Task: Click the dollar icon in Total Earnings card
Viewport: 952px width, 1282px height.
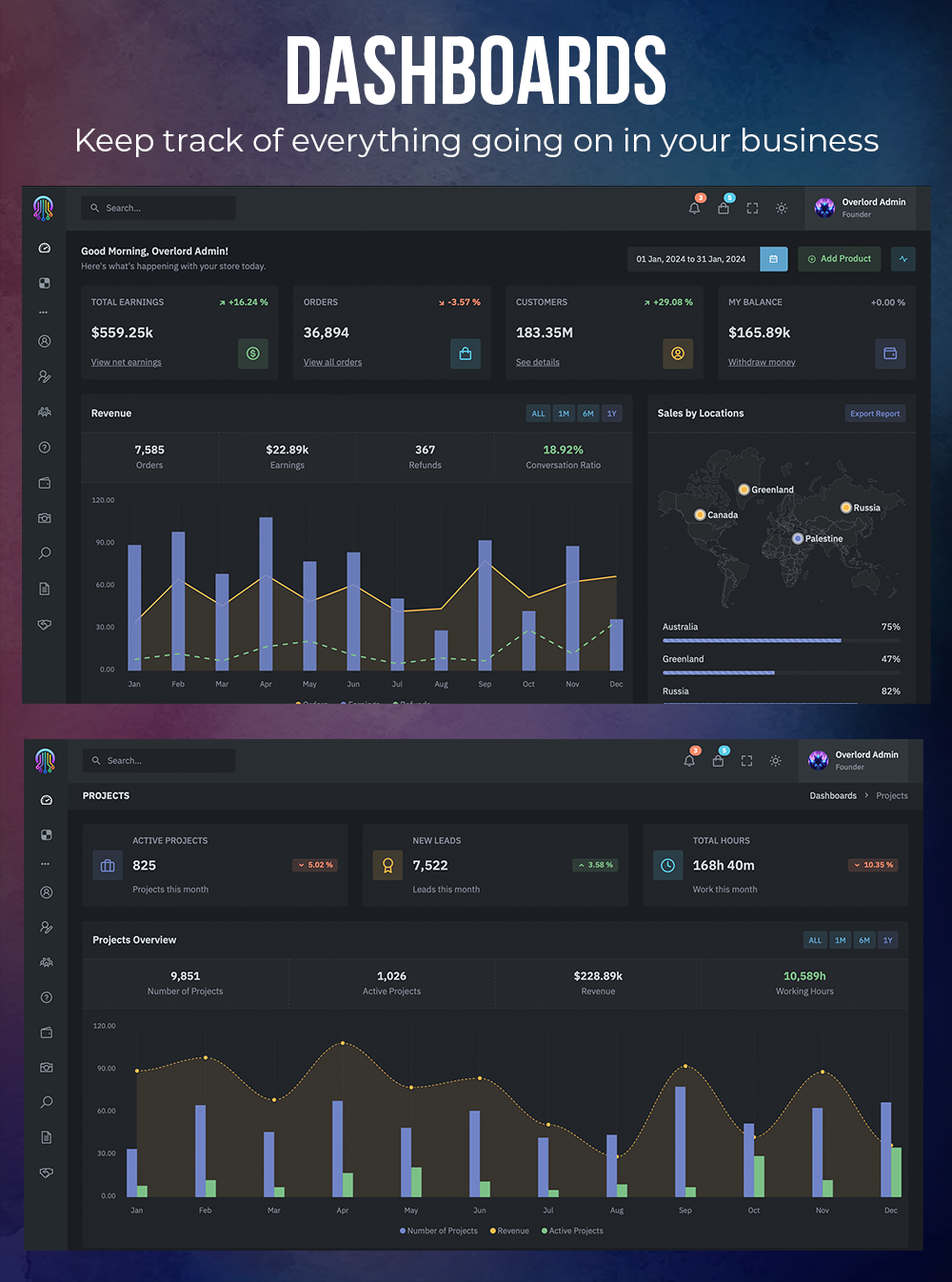Action: click(252, 353)
